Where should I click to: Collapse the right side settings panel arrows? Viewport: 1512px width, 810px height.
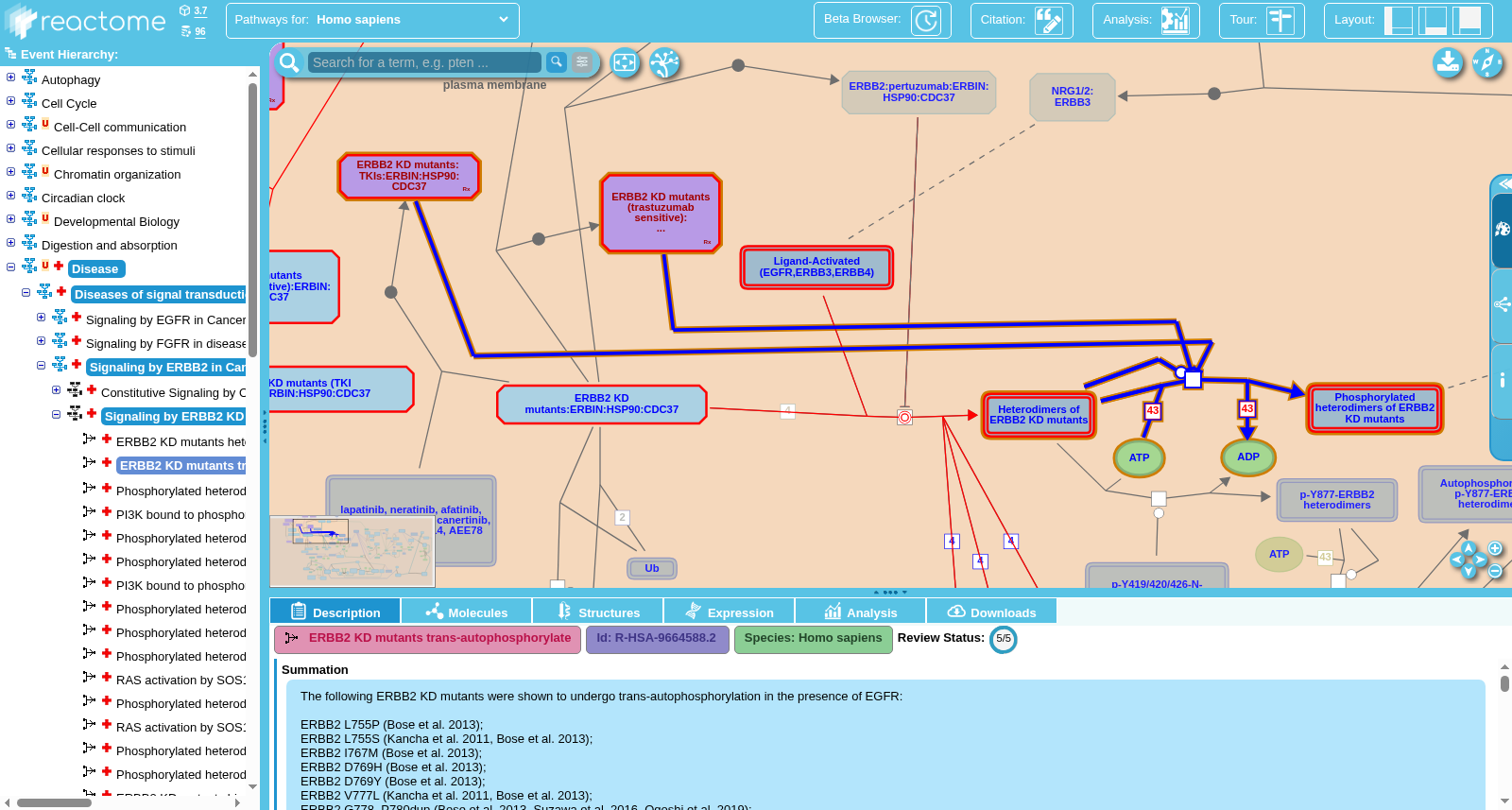1504,183
